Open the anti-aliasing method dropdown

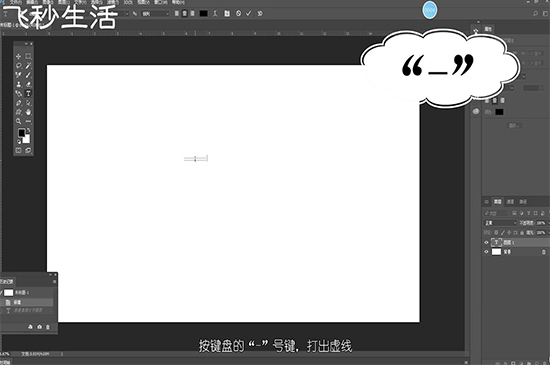coord(155,14)
